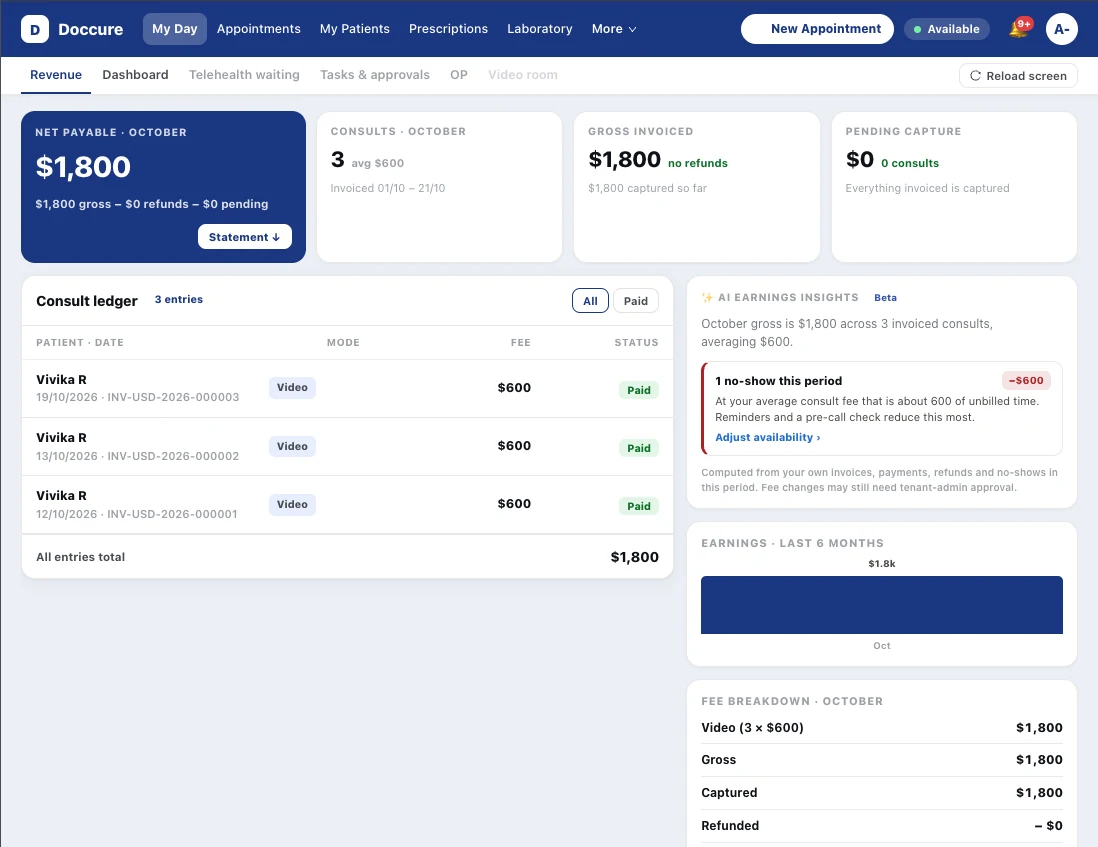
Task: Click the FEE column header
Action: coord(520,342)
